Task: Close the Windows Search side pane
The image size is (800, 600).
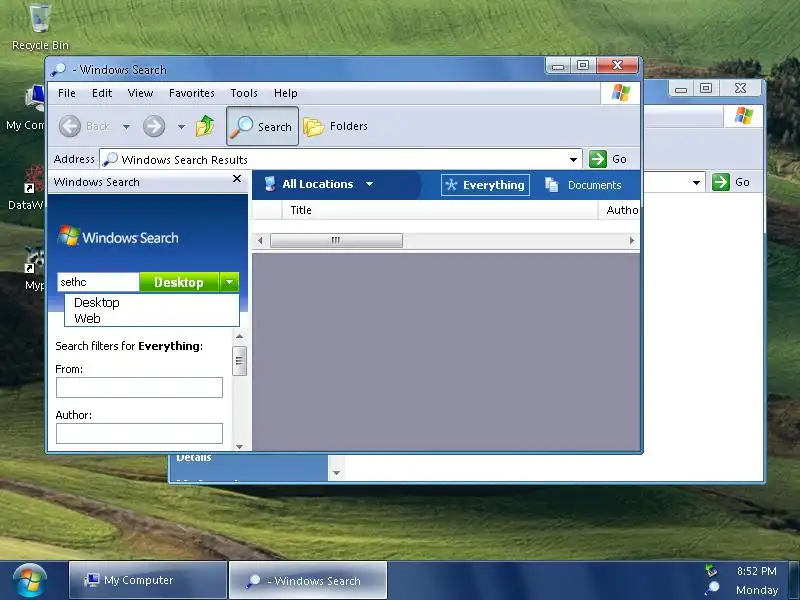Action: click(x=237, y=179)
